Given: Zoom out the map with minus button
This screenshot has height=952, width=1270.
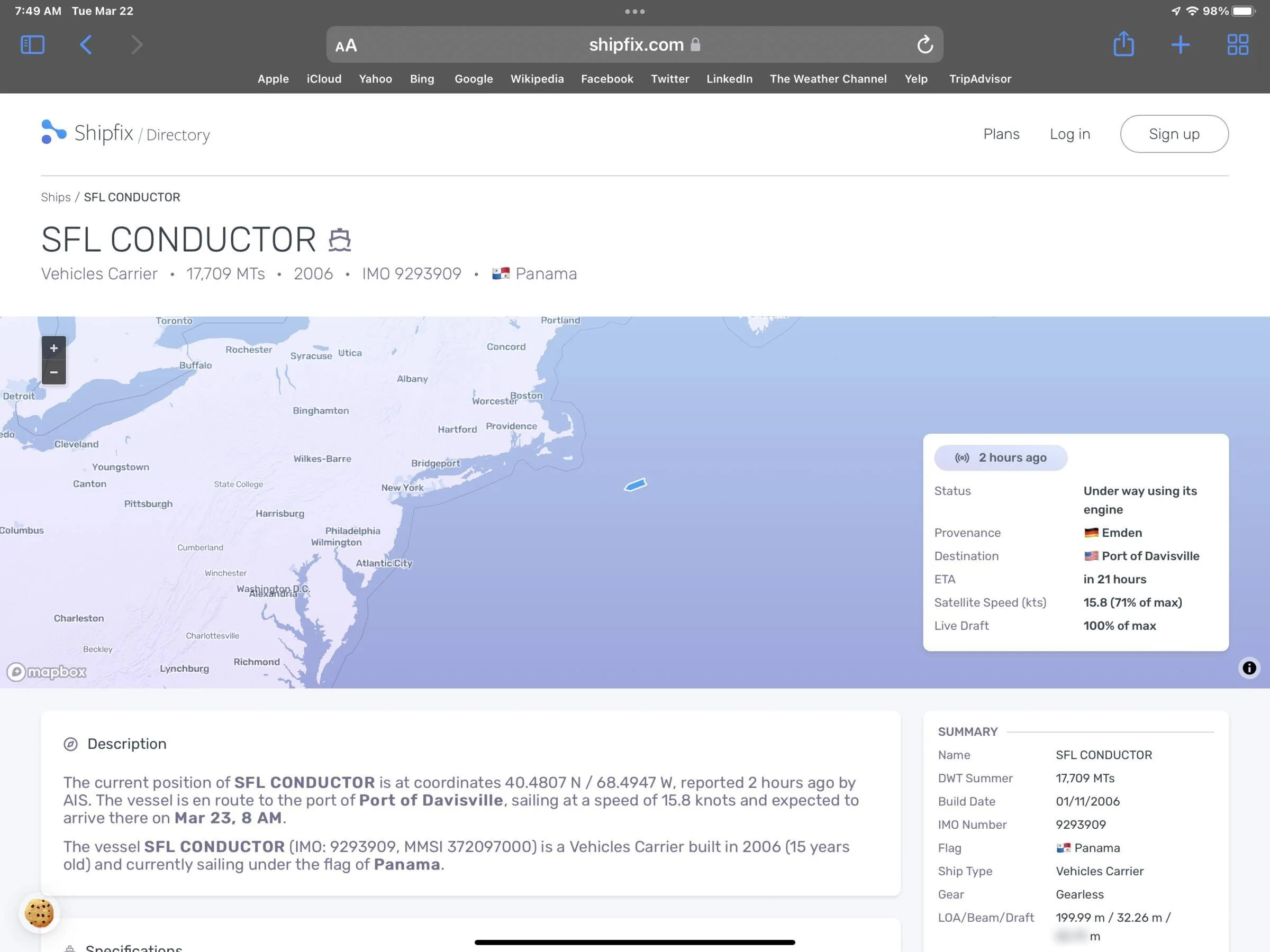Looking at the screenshot, I should coord(54,372).
